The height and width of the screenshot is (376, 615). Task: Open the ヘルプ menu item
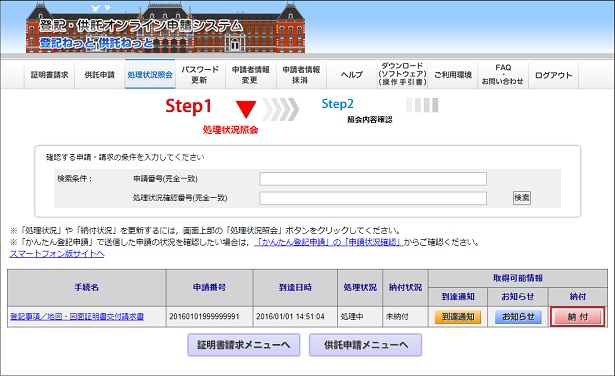click(x=351, y=74)
